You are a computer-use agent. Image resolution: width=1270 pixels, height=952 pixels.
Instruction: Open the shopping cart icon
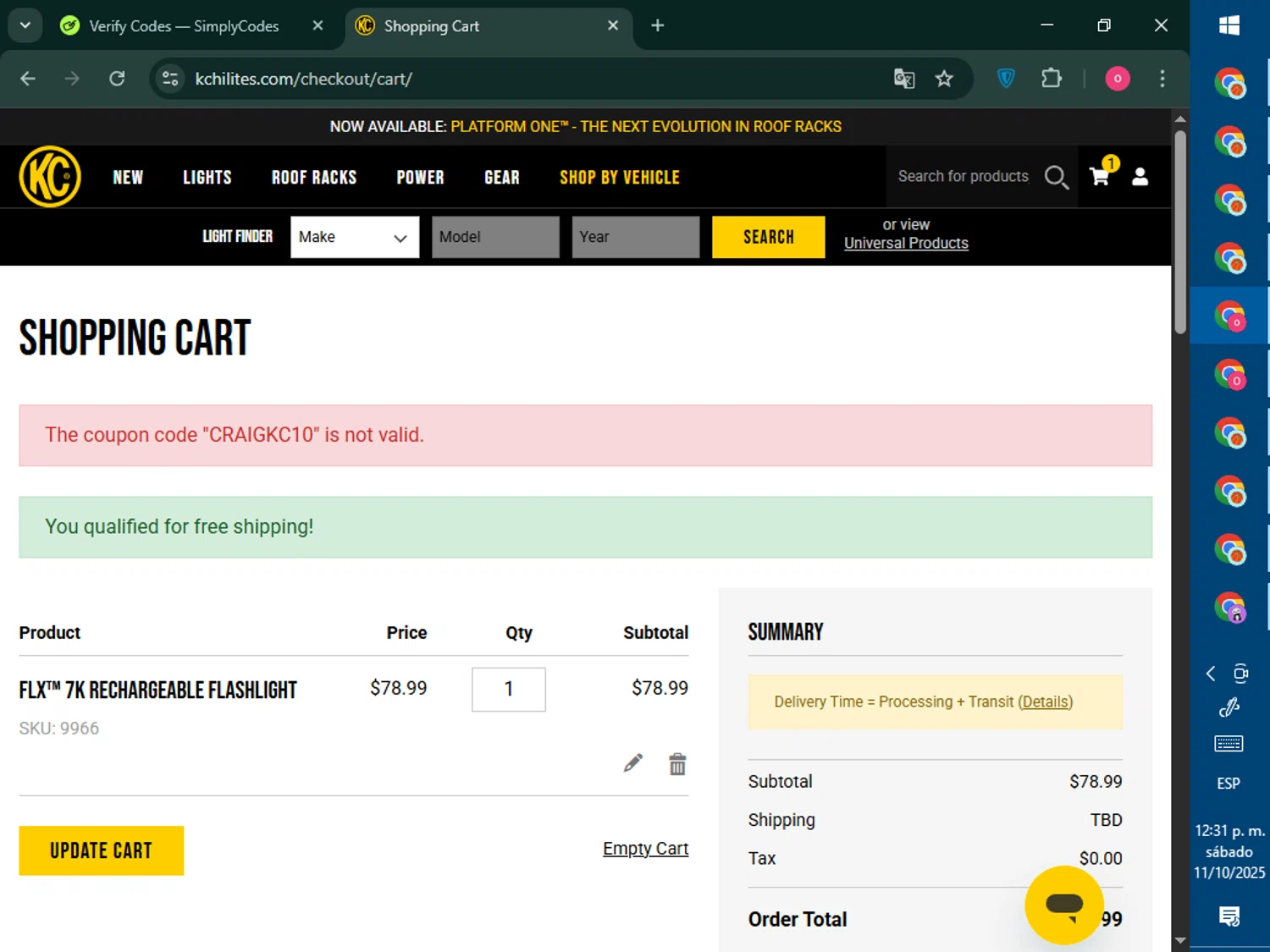pos(1100,176)
